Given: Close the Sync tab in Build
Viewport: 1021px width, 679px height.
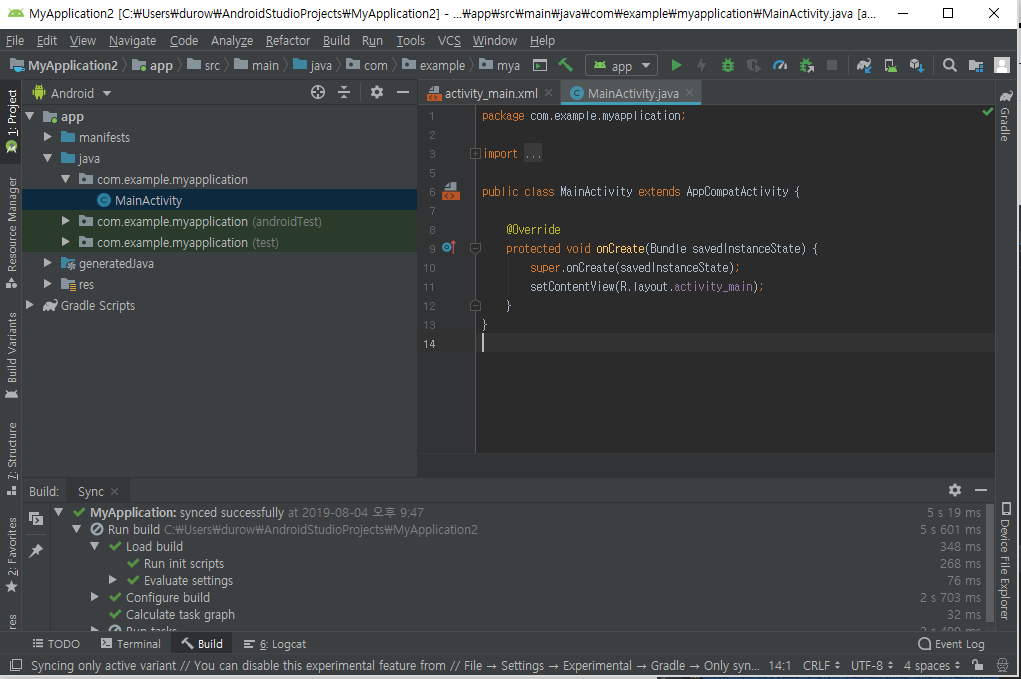Looking at the screenshot, I should click(115, 492).
